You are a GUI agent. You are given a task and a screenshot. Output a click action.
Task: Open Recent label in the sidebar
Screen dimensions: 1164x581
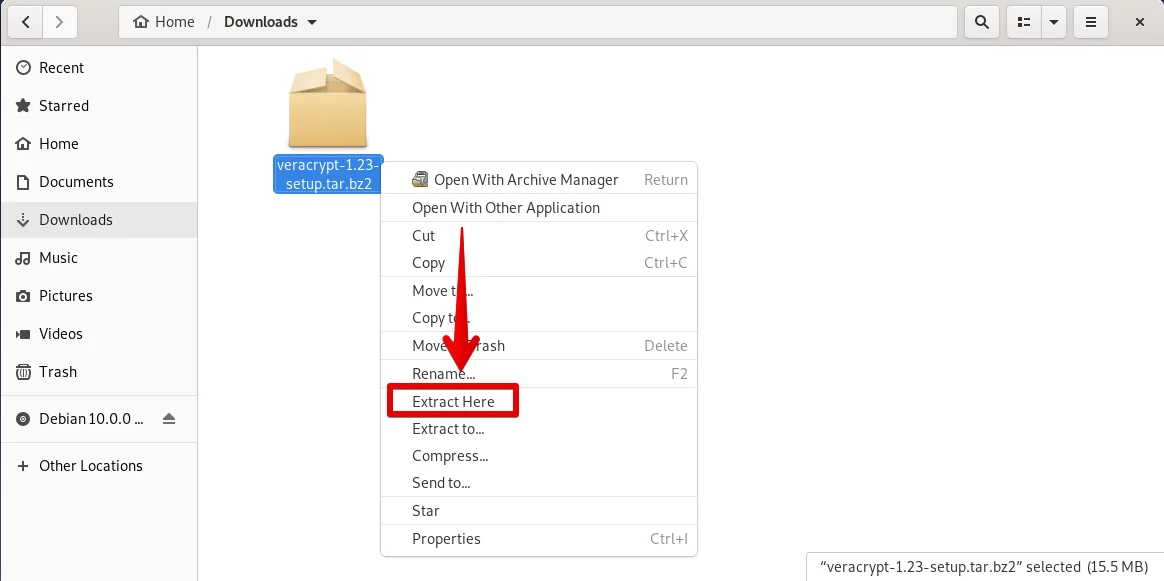[x=62, y=68]
